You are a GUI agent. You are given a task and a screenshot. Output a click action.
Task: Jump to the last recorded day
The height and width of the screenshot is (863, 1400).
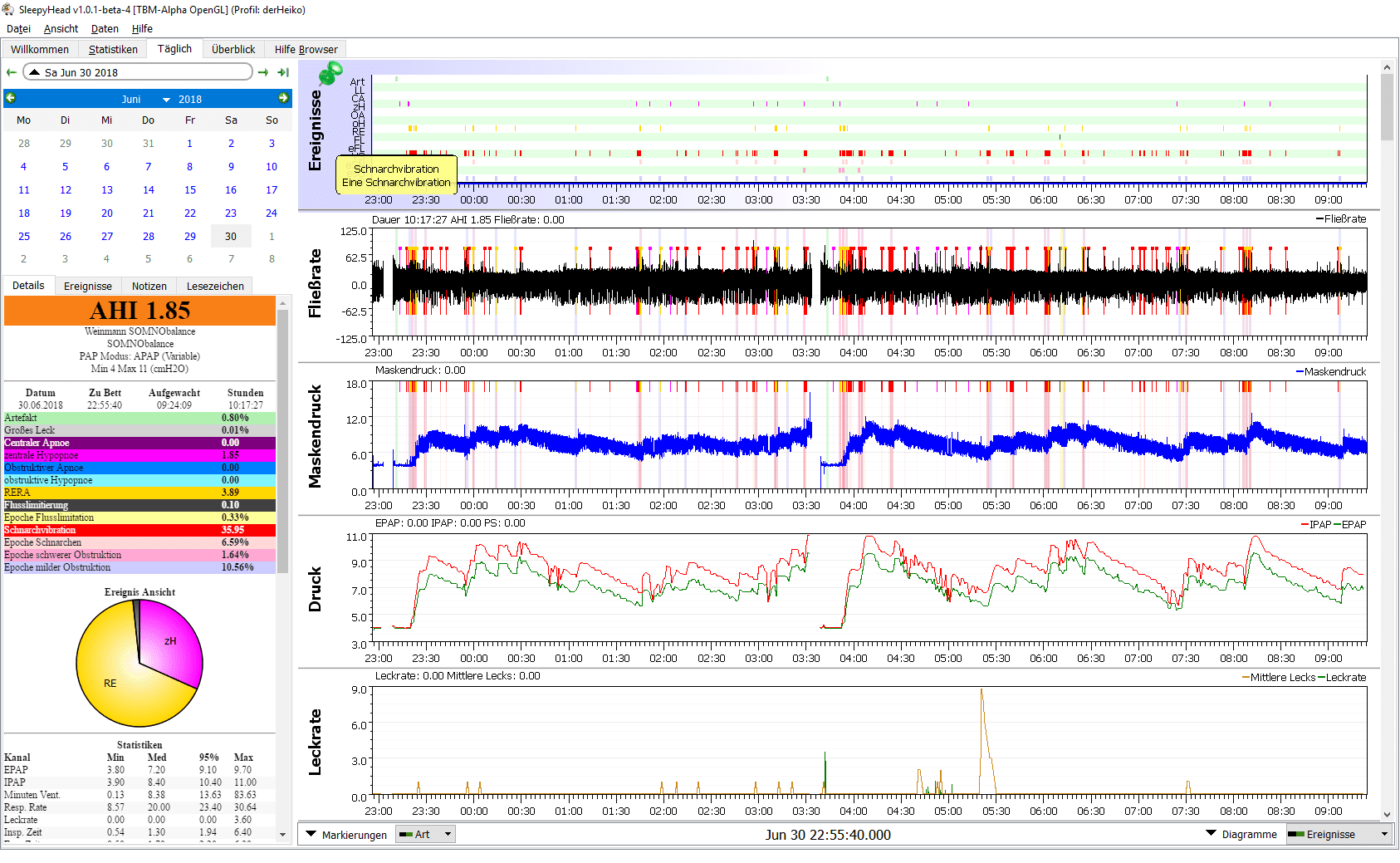pyautogui.click(x=283, y=72)
